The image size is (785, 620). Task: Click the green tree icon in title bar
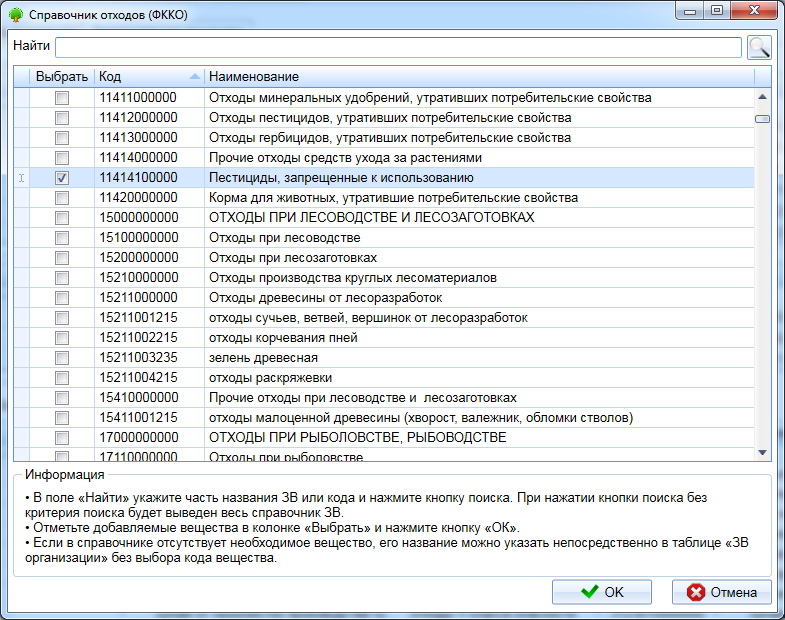15,17
